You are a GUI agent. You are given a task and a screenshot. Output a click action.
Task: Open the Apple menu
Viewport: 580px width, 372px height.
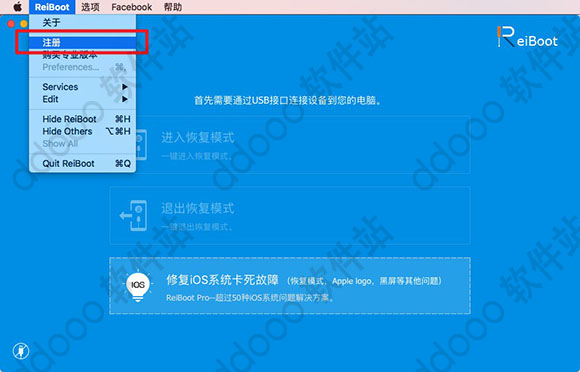pyautogui.click(x=17, y=7)
